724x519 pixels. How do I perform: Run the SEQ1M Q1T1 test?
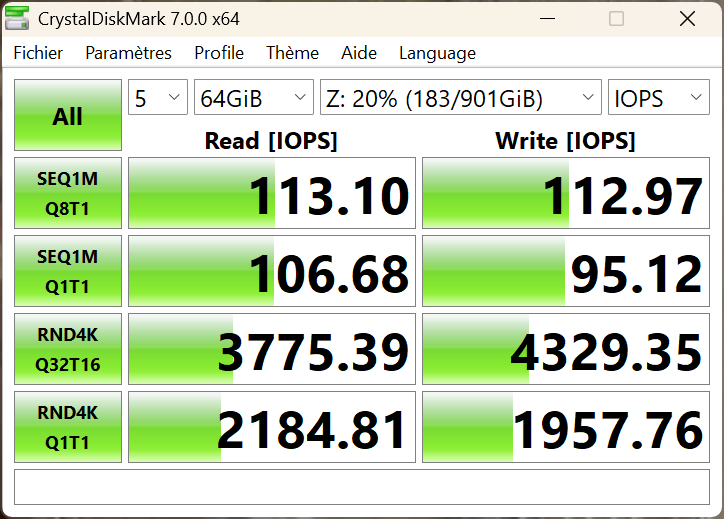68,271
